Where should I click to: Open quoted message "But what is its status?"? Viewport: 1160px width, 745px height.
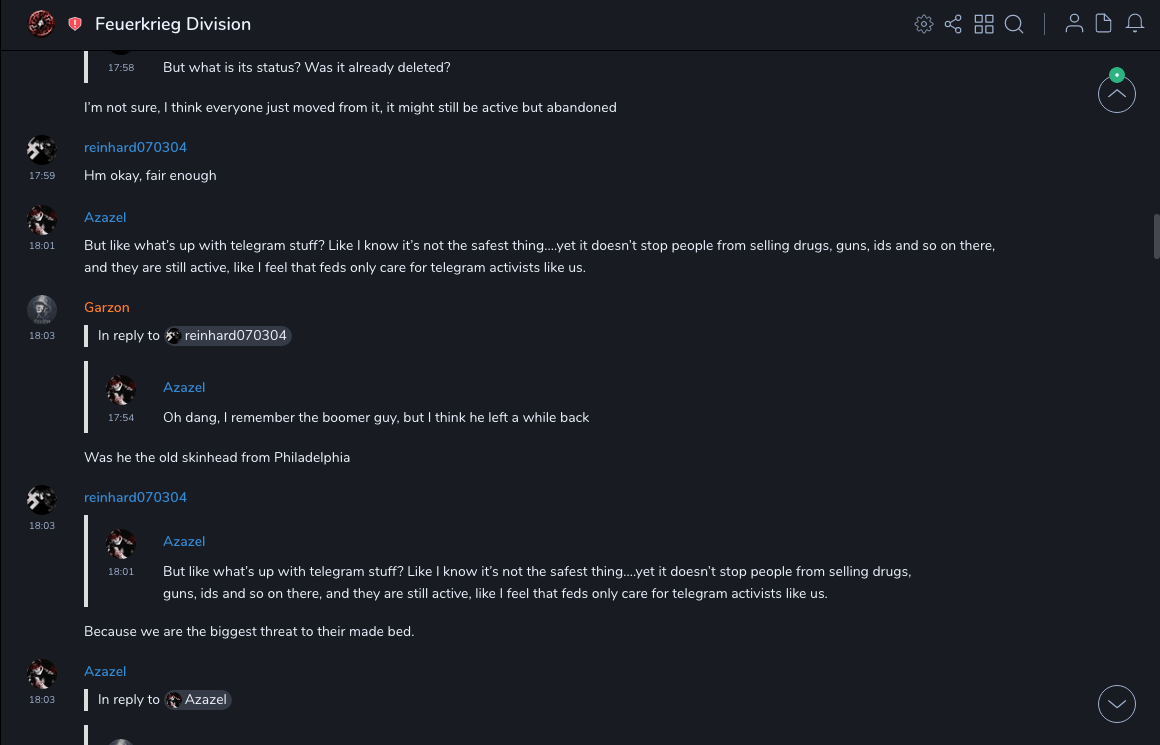pos(306,68)
